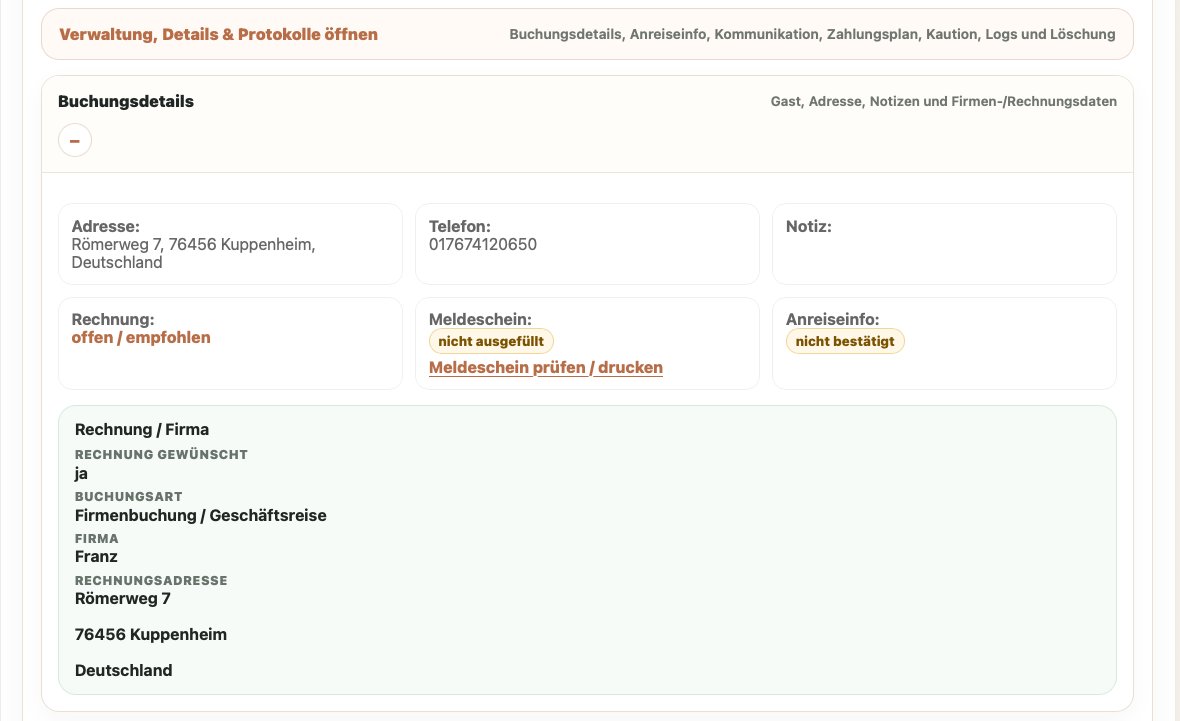Click the phone number 017674120650
This screenshot has height=721, width=1180.
click(482, 245)
